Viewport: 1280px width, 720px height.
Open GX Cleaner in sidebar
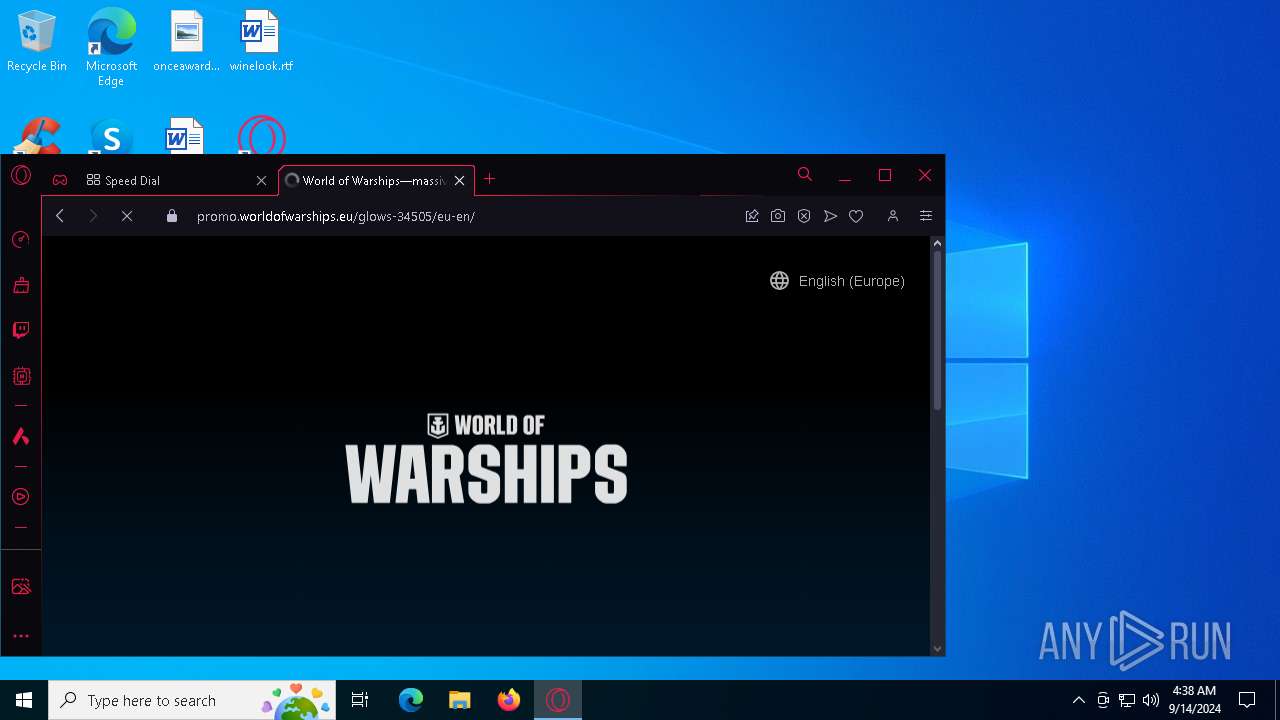[x=21, y=285]
